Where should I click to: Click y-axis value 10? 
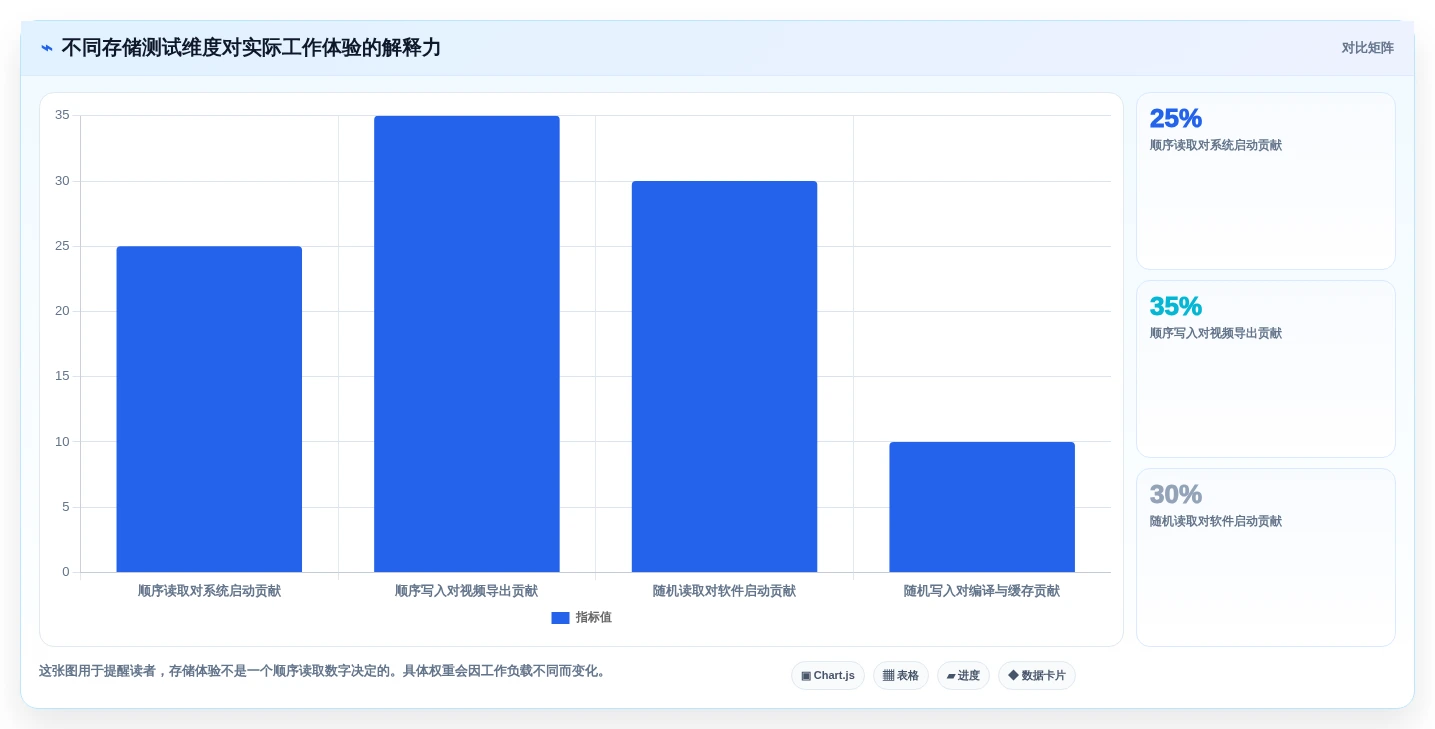pyautogui.click(x=62, y=442)
